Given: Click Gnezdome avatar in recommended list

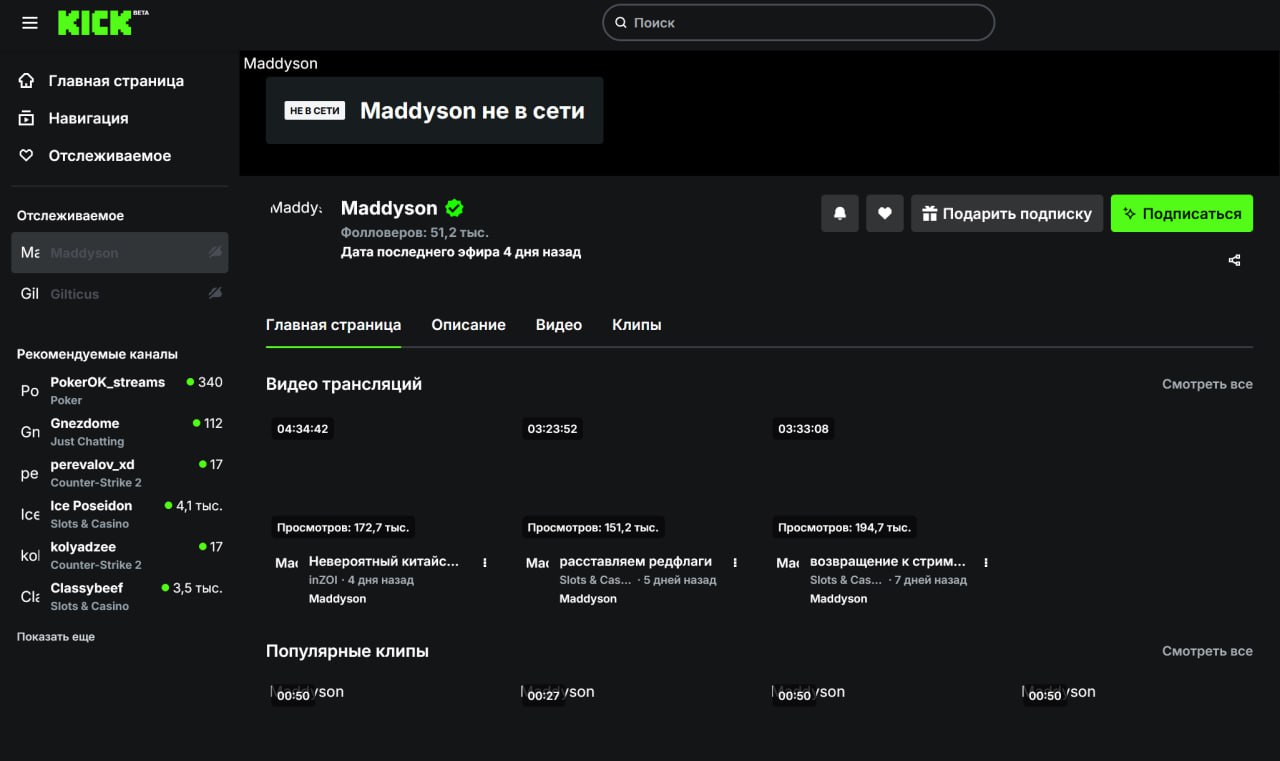Looking at the screenshot, I should (30, 432).
